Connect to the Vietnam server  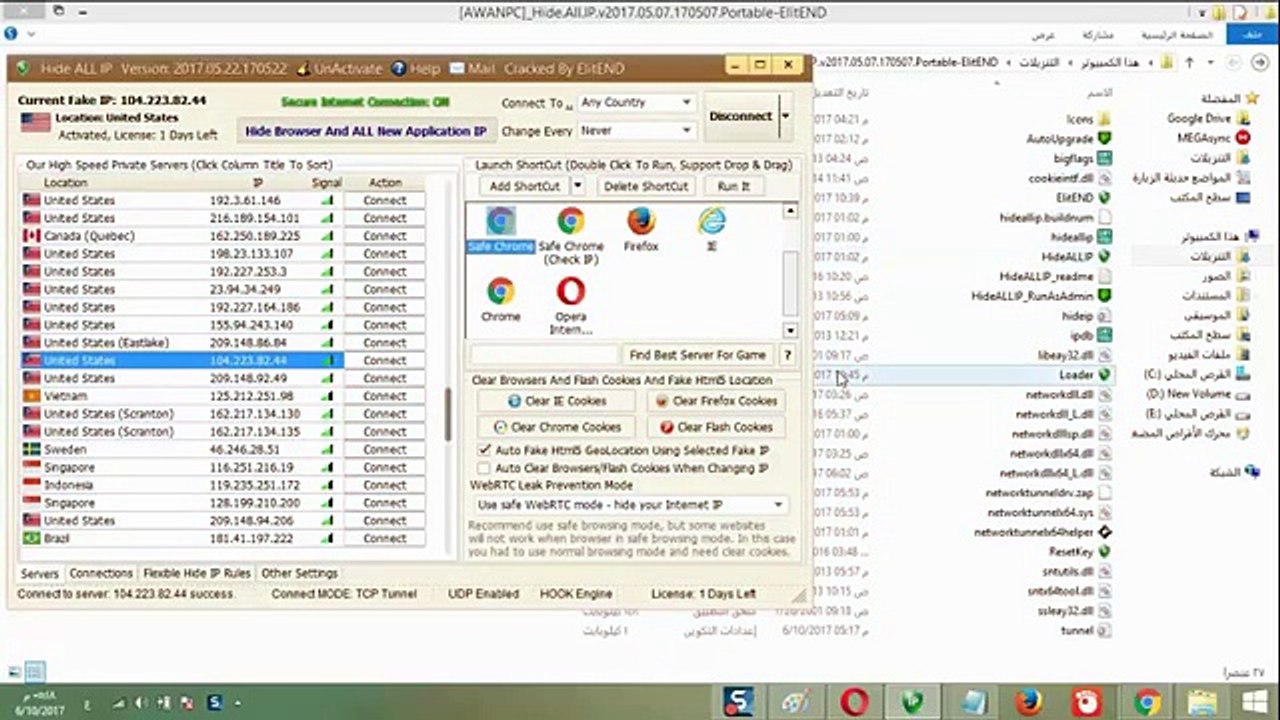(x=384, y=396)
